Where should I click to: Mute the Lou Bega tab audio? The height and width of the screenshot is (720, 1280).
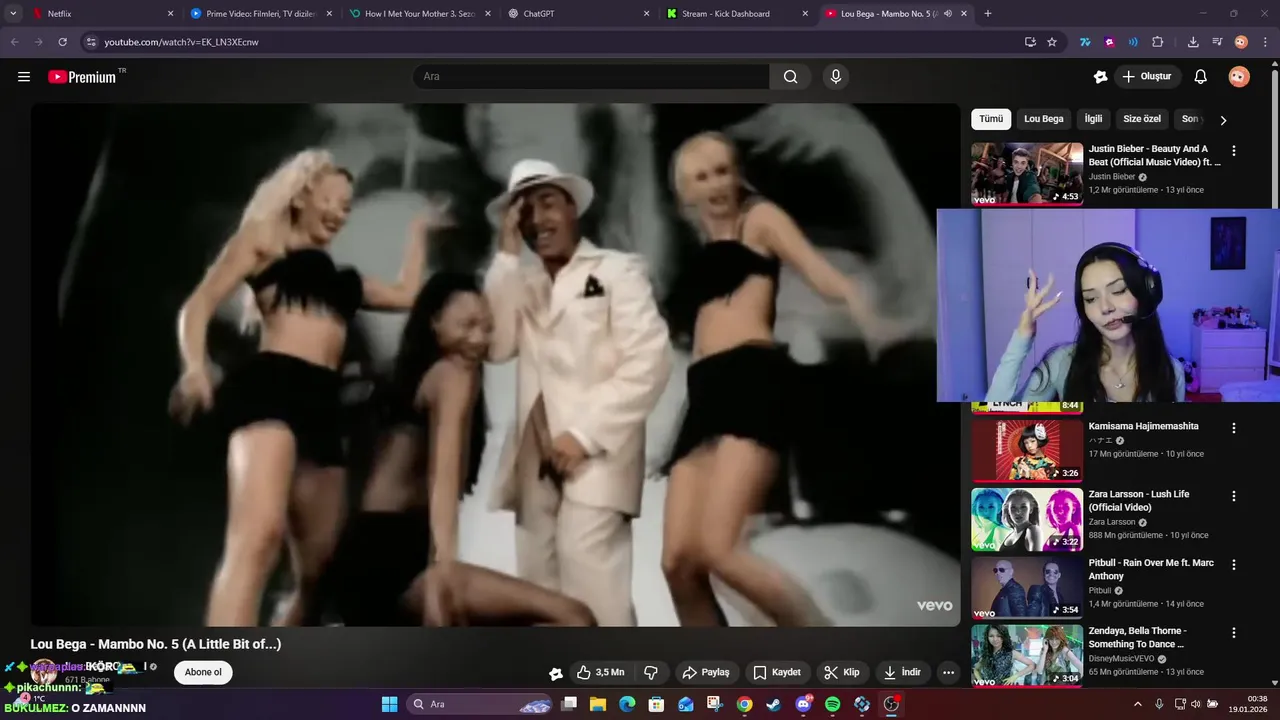(x=947, y=14)
